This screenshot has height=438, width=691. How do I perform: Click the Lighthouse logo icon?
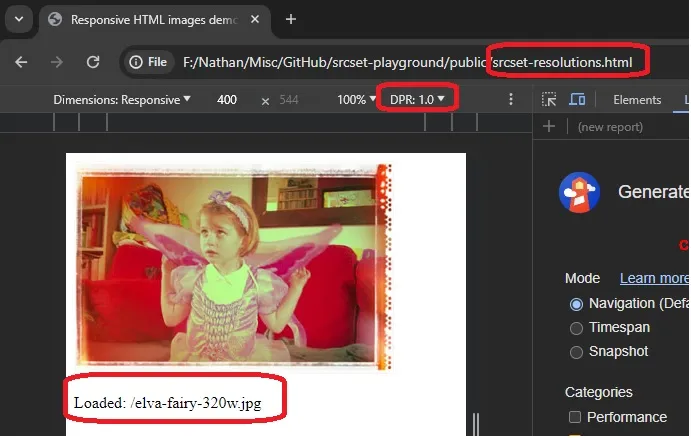[x=580, y=193]
